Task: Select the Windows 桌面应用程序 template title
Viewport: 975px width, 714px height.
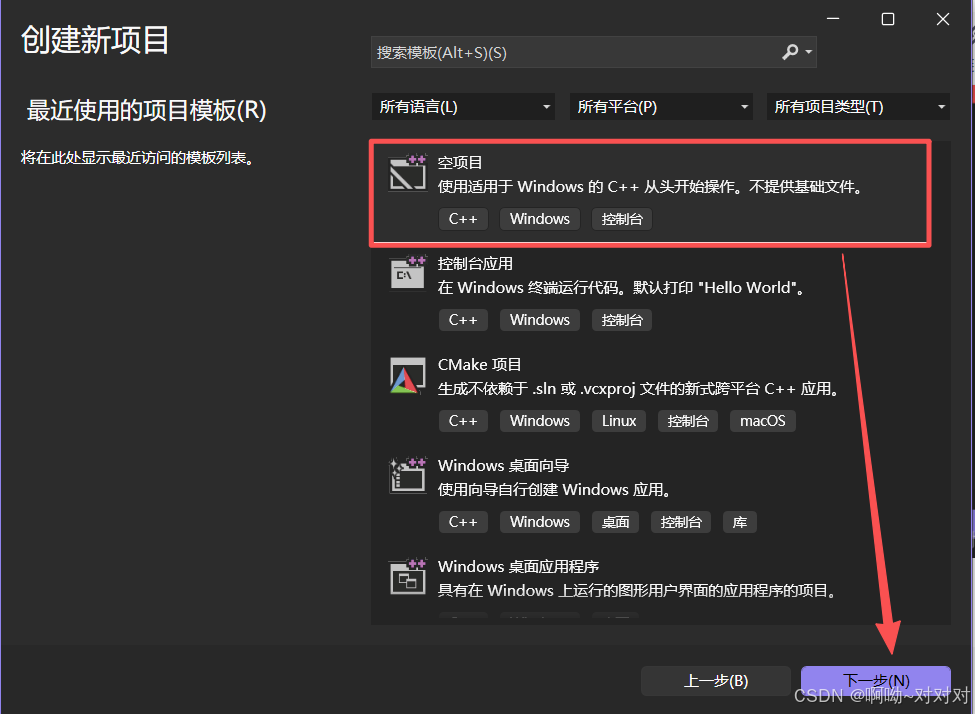Action: click(519, 567)
